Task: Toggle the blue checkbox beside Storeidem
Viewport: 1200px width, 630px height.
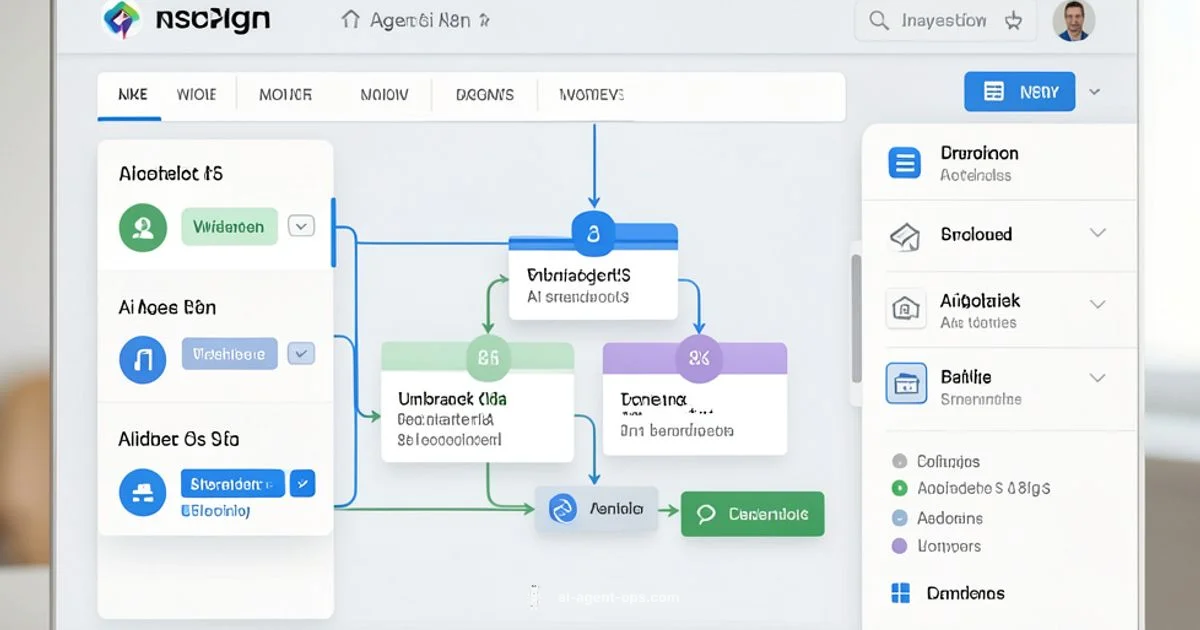Action: (x=302, y=484)
